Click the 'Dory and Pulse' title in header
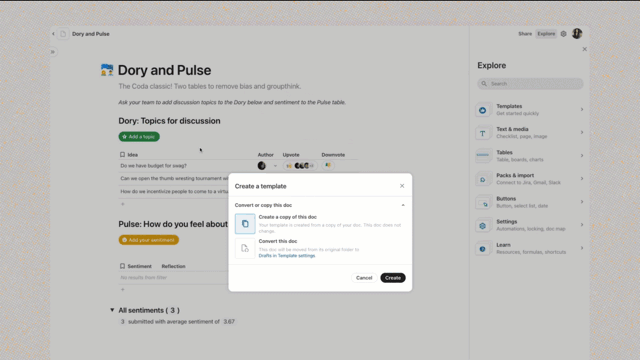The height and width of the screenshot is (360, 640). 91,34
